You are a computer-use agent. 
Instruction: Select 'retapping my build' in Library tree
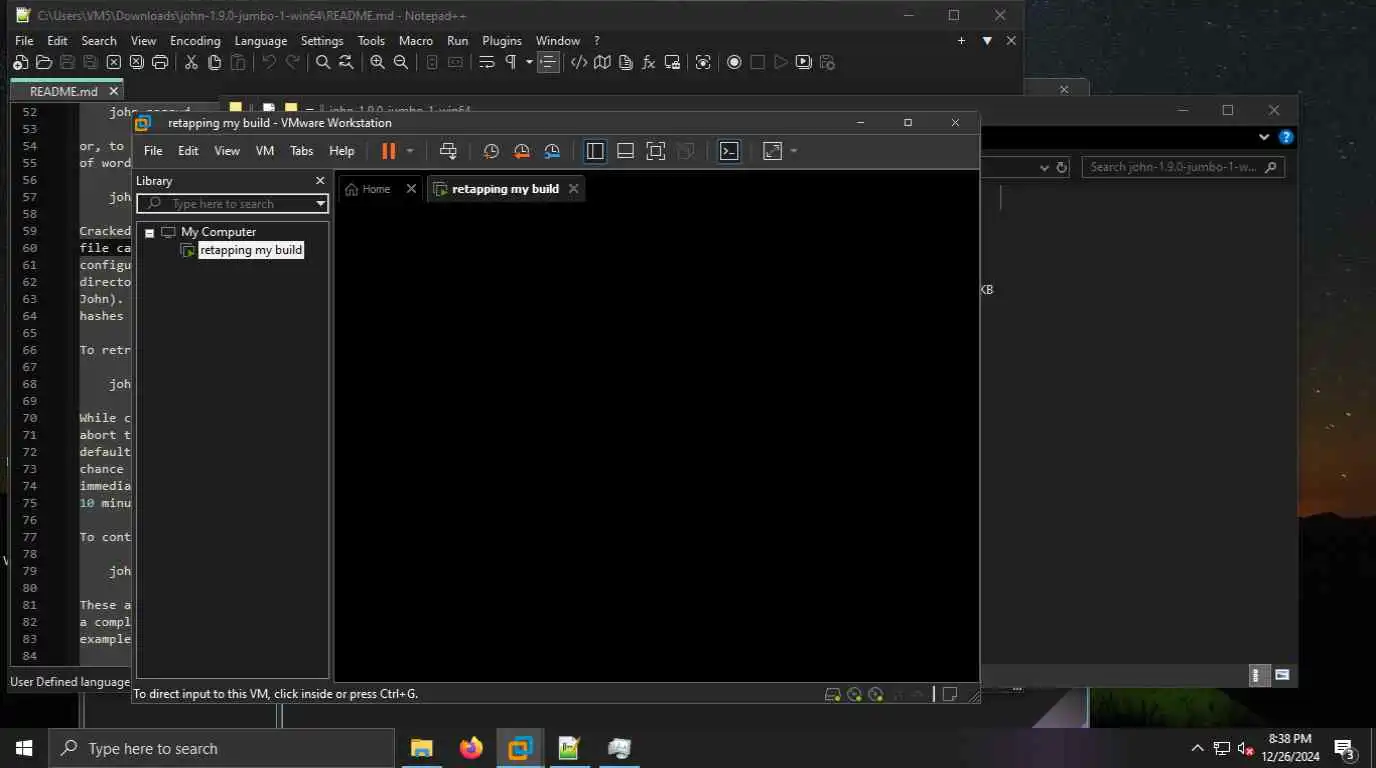tap(250, 250)
